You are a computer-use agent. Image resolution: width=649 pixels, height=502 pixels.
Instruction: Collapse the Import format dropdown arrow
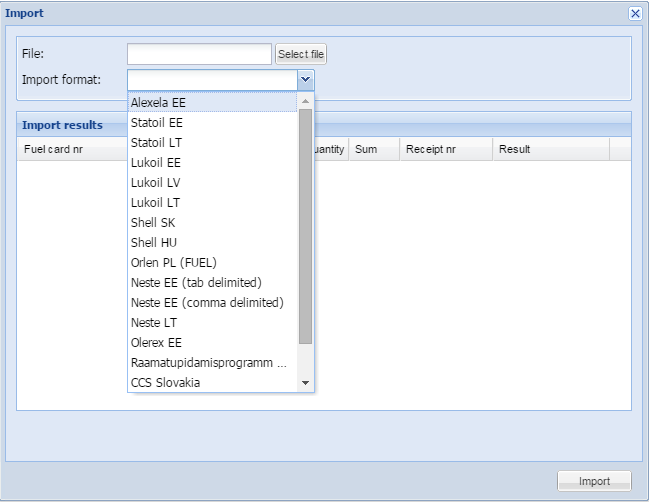coord(306,80)
